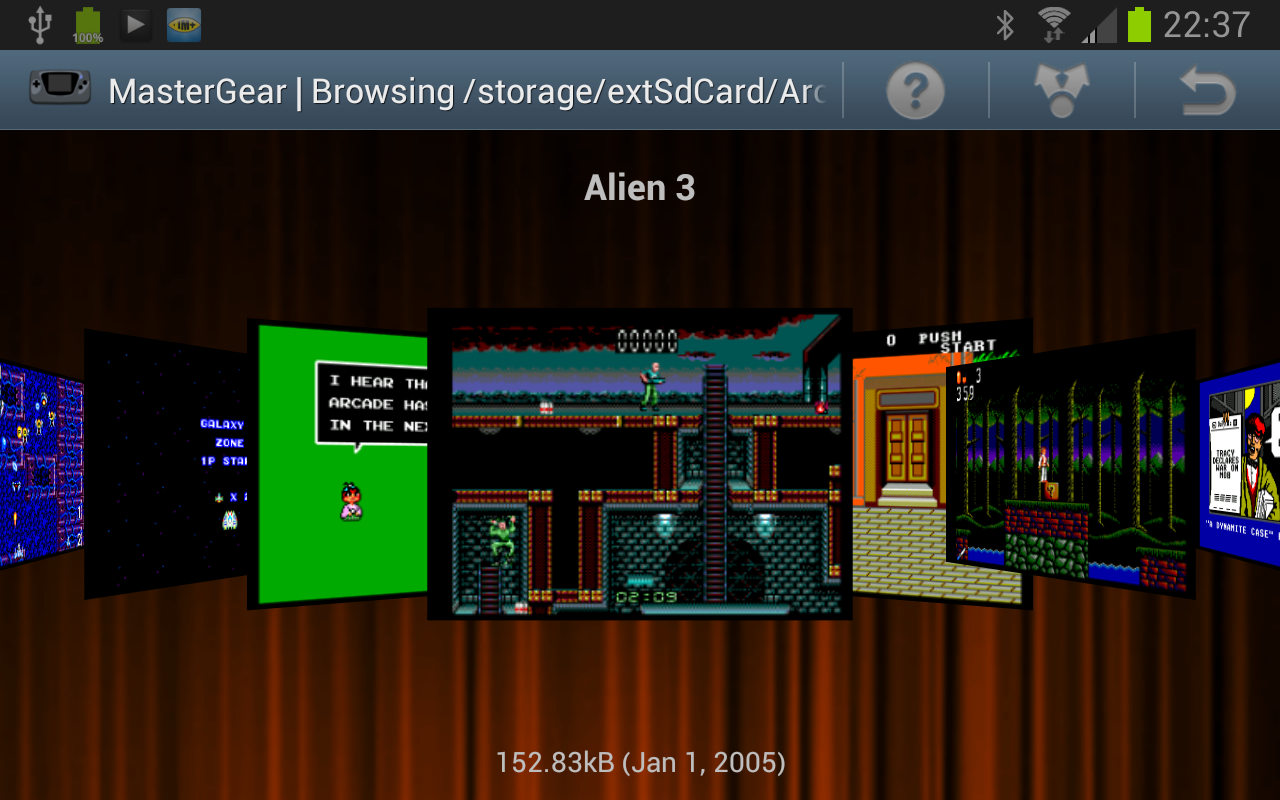This screenshot has width=1280, height=800.
Task: Tap the play notification icon in status bar
Action: [136, 25]
